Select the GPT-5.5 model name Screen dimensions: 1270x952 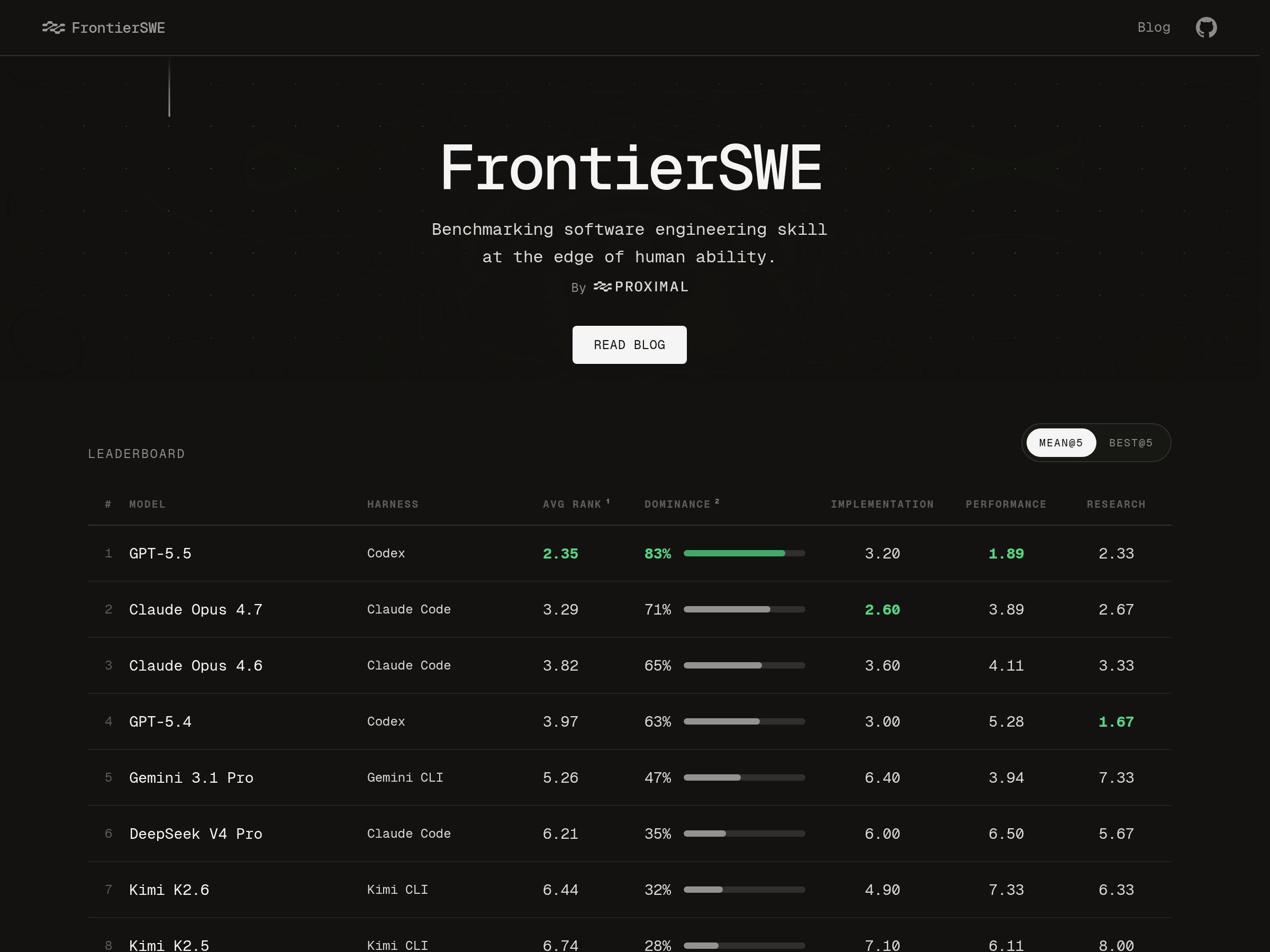(x=160, y=554)
